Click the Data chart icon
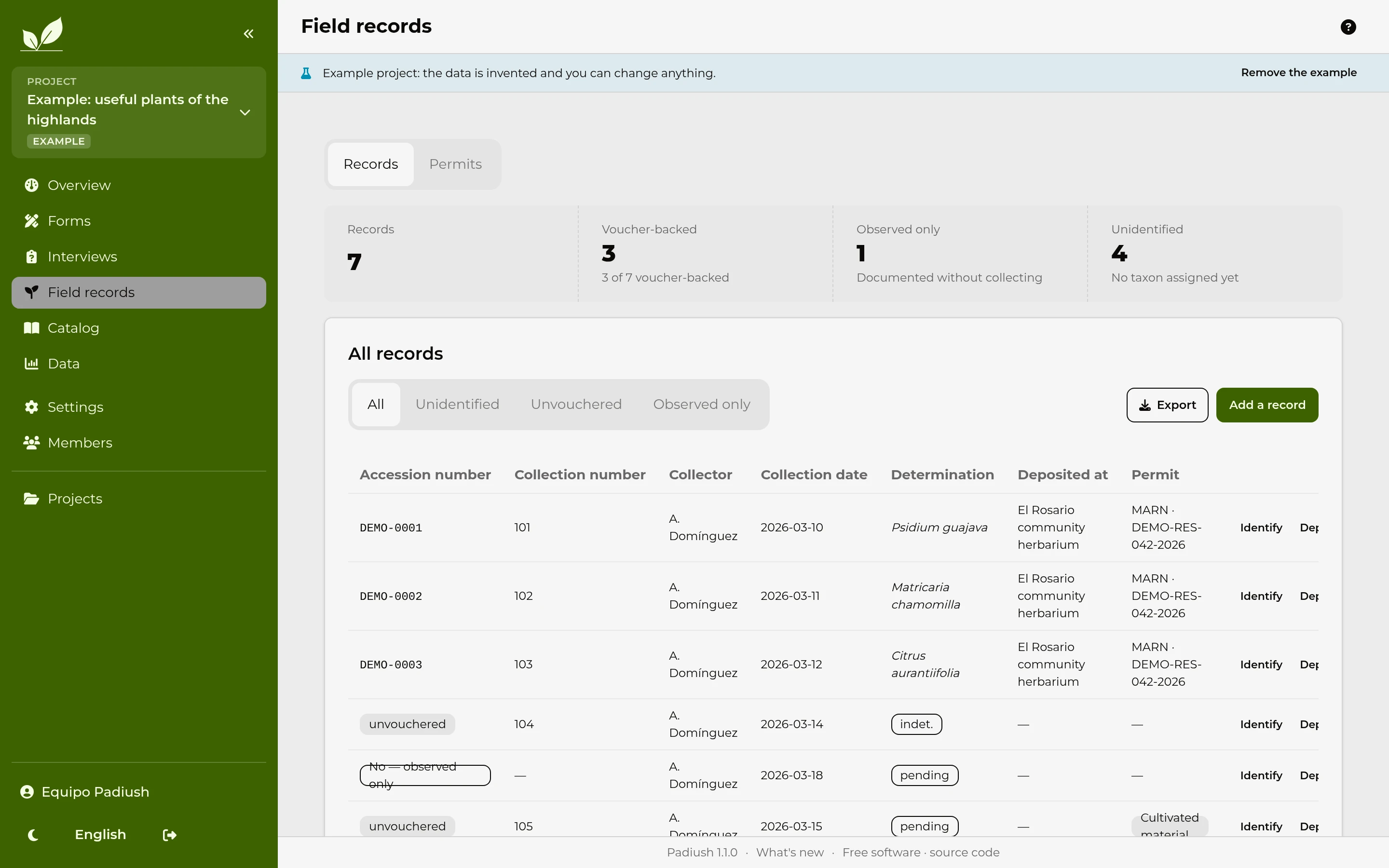The image size is (1389, 868). point(31,364)
